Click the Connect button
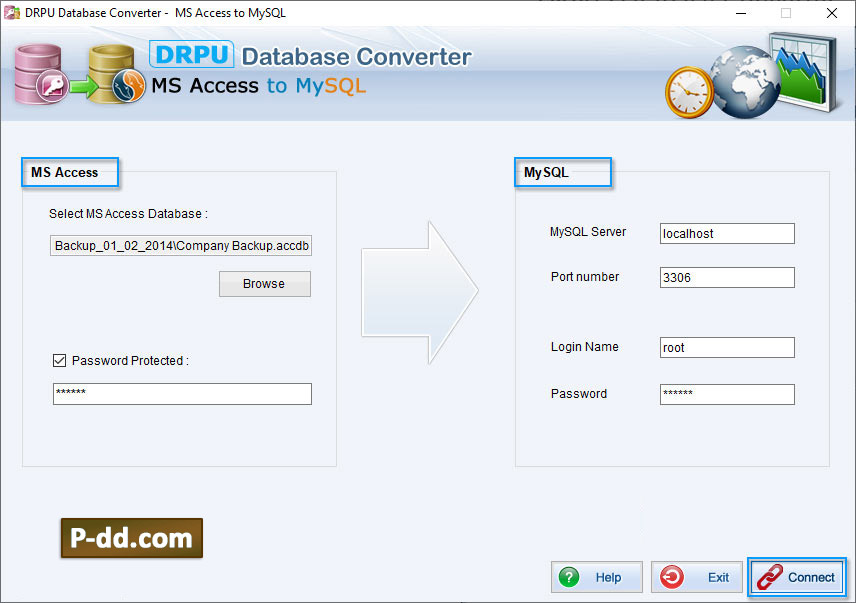 (x=797, y=577)
